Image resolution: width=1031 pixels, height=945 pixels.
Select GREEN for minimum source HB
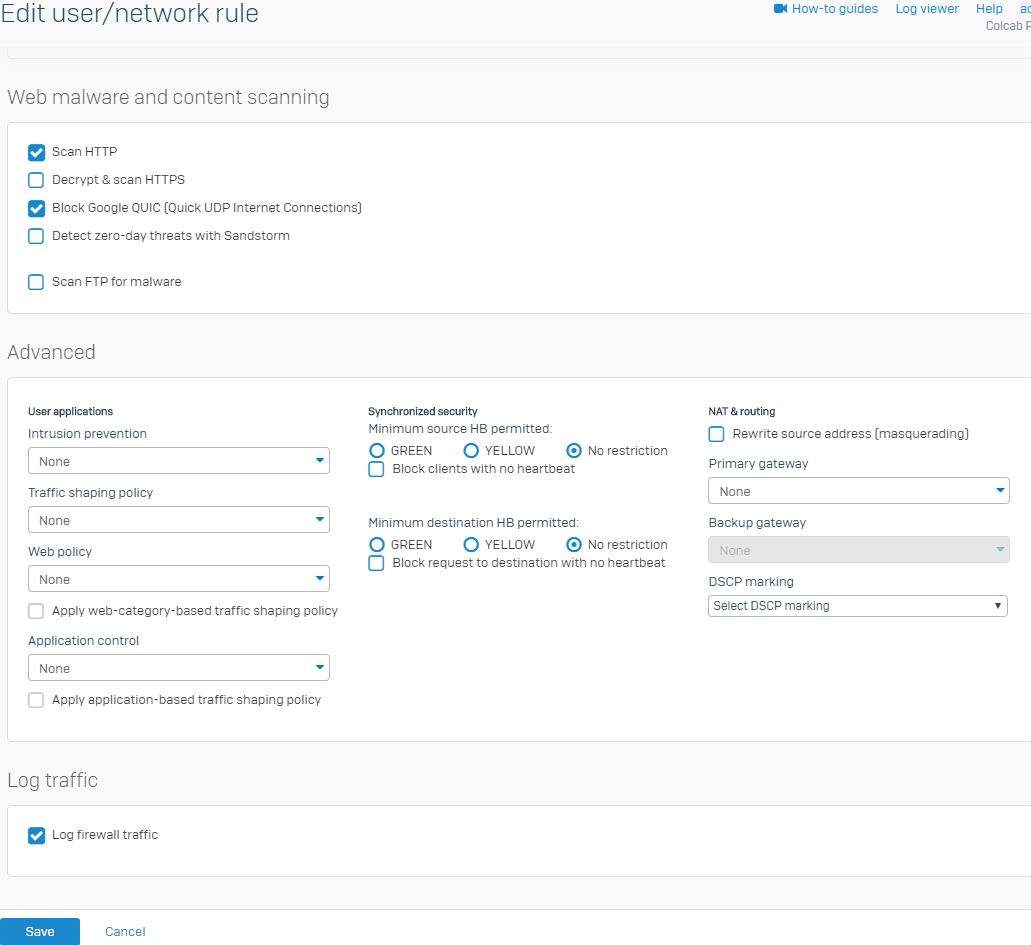[x=377, y=451]
